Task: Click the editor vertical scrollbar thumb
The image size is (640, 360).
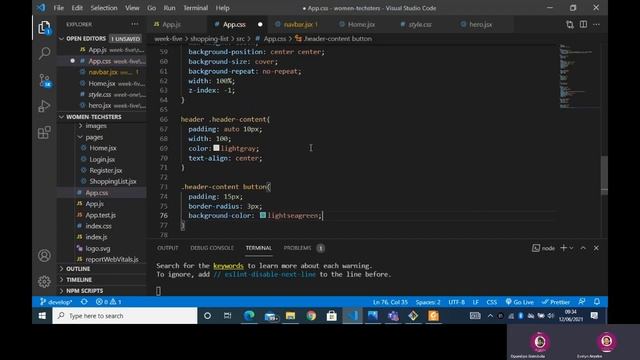Action: click(604, 176)
